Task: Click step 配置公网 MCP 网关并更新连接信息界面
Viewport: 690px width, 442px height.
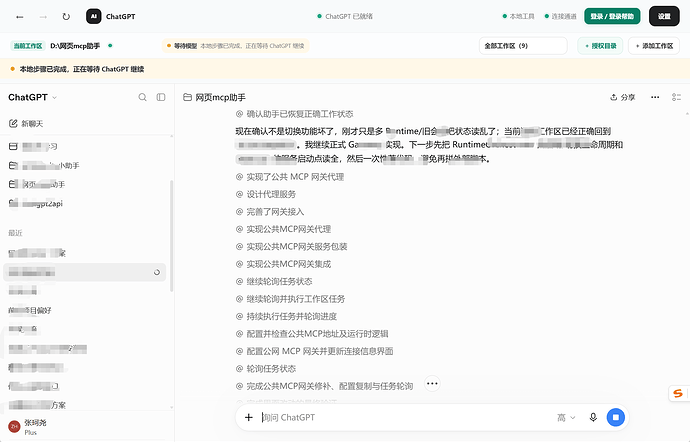Action: pos(314,351)
